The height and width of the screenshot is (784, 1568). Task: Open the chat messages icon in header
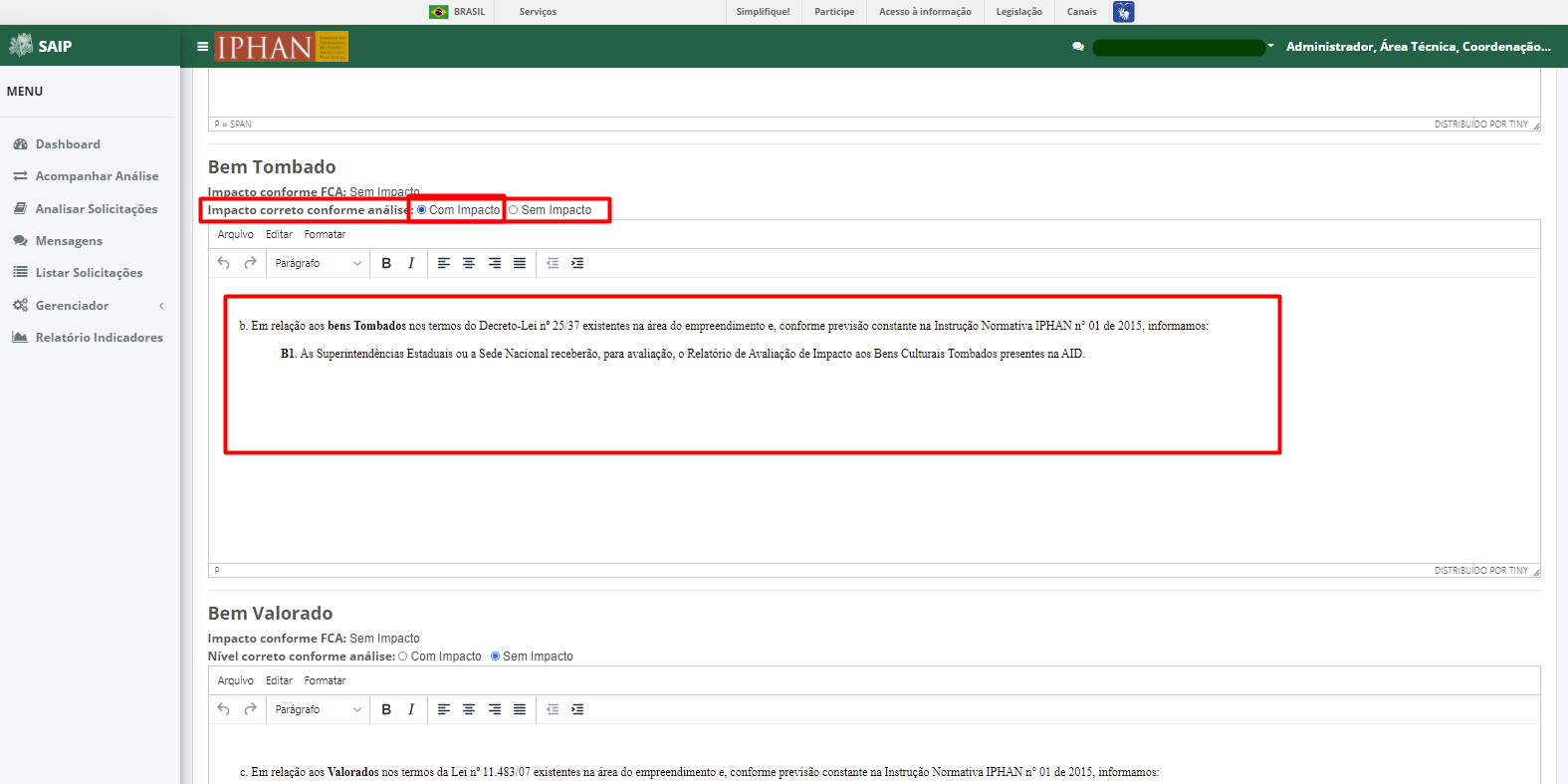(x=1078, y=47)
